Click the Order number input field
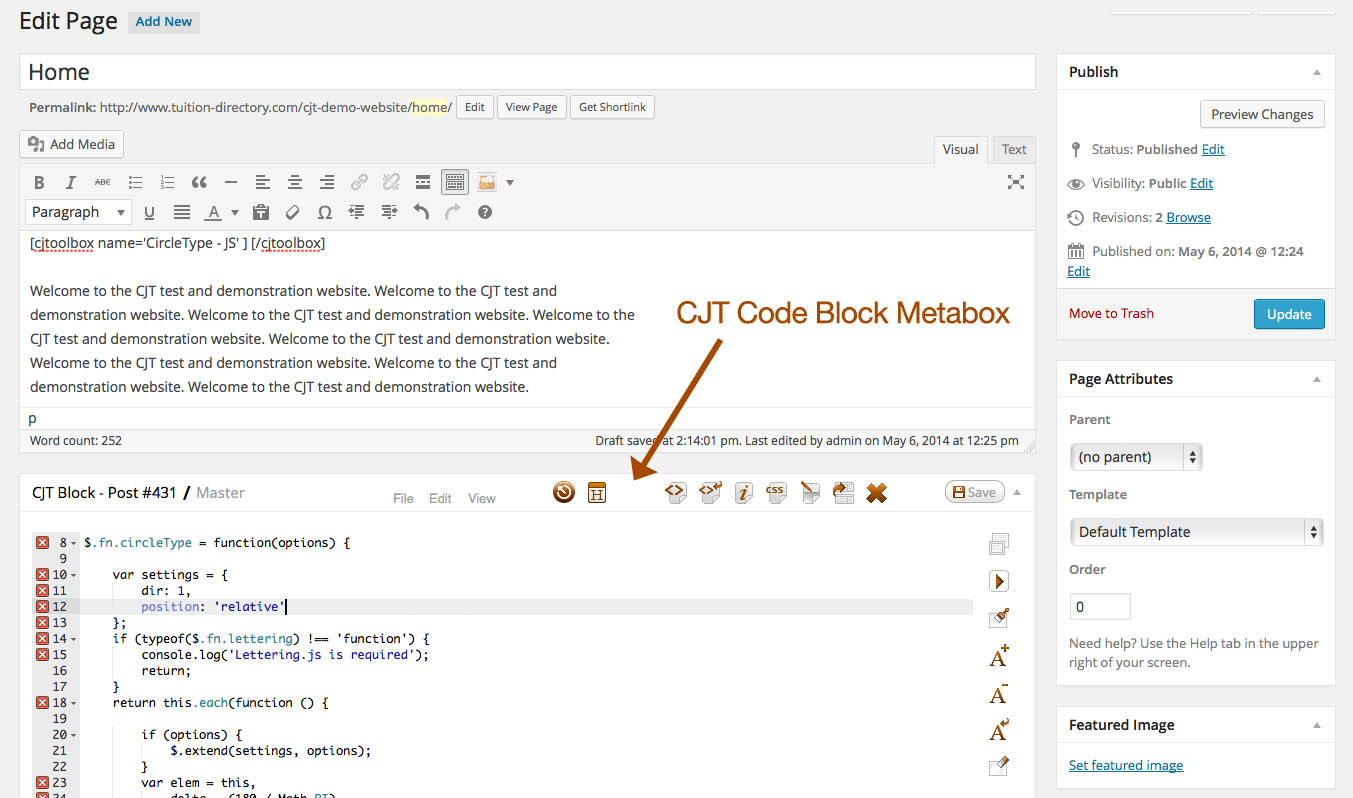This screenshot has height=798, width=1353. 1099,607
